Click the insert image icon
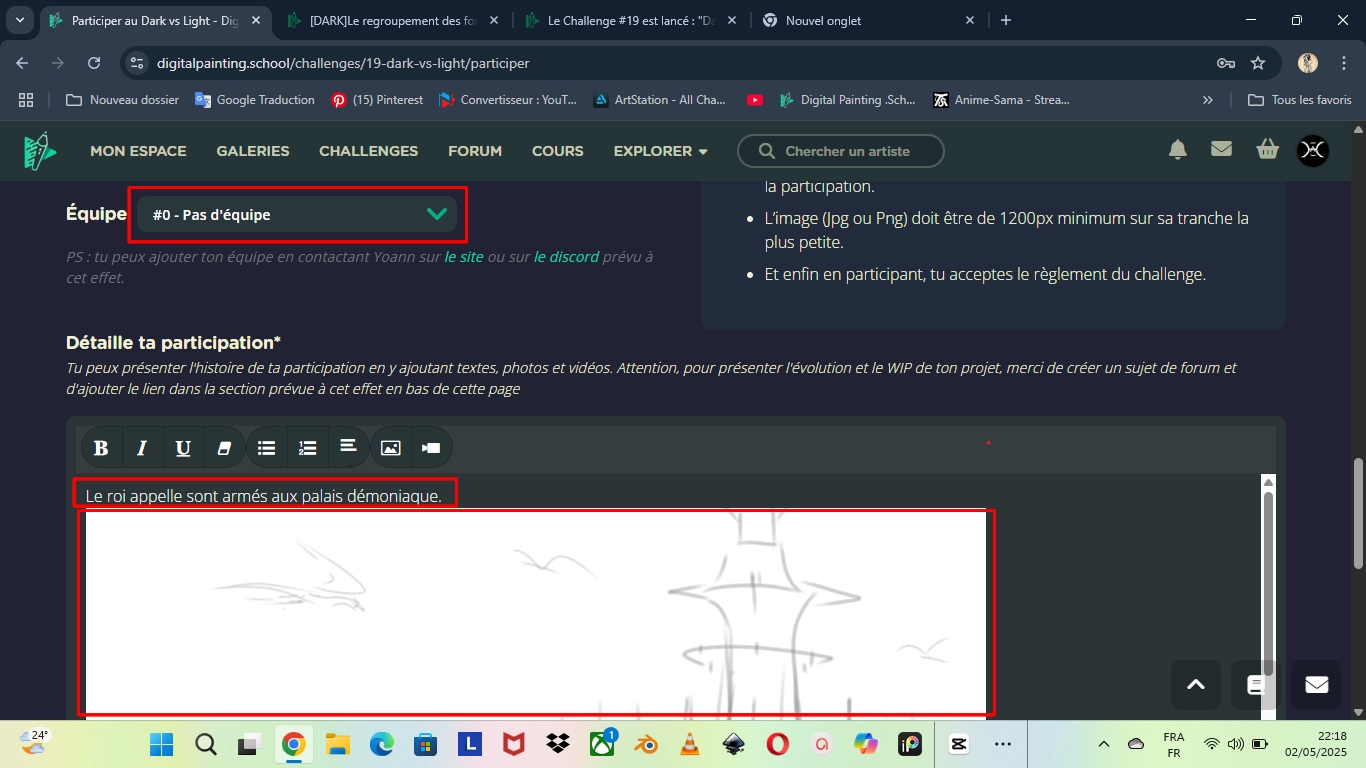The height and width of the screenshot is (768, 1366). coord(390,448)
